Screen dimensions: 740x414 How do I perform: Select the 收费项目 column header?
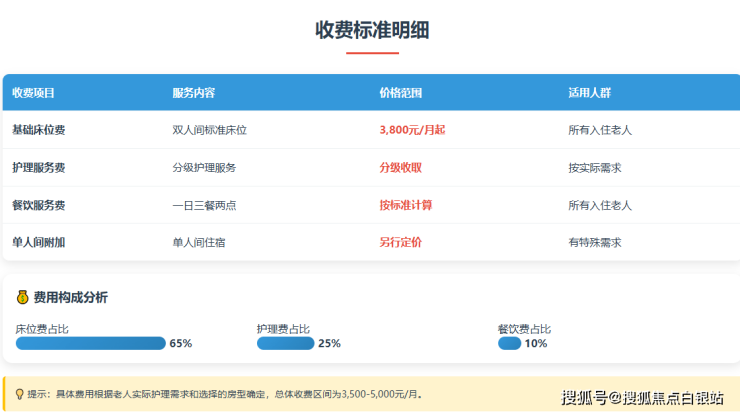[x=33, y=93]
